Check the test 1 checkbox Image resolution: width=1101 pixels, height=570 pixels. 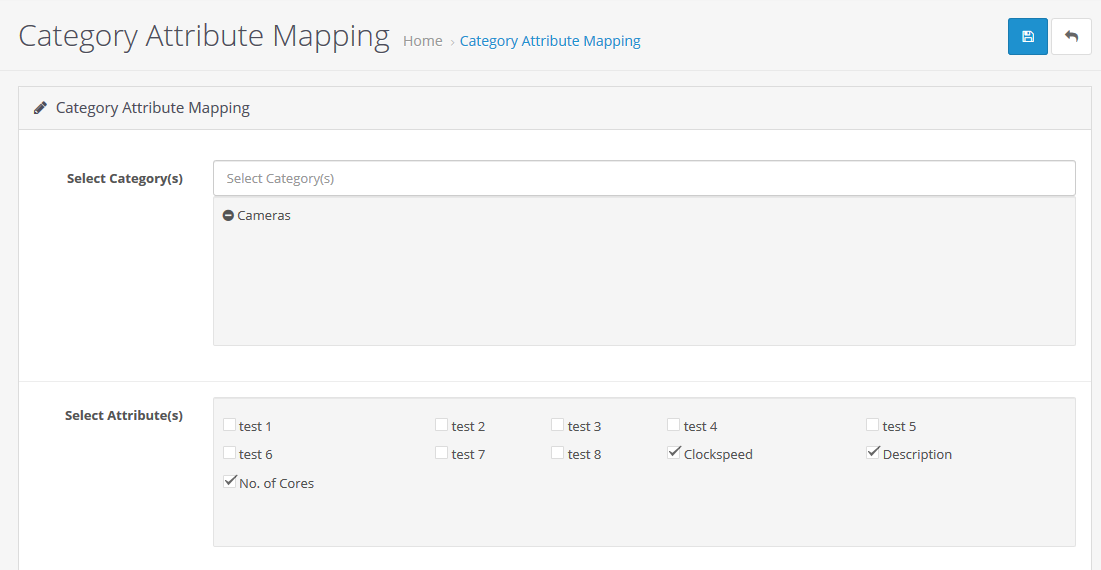coord(230,424)
